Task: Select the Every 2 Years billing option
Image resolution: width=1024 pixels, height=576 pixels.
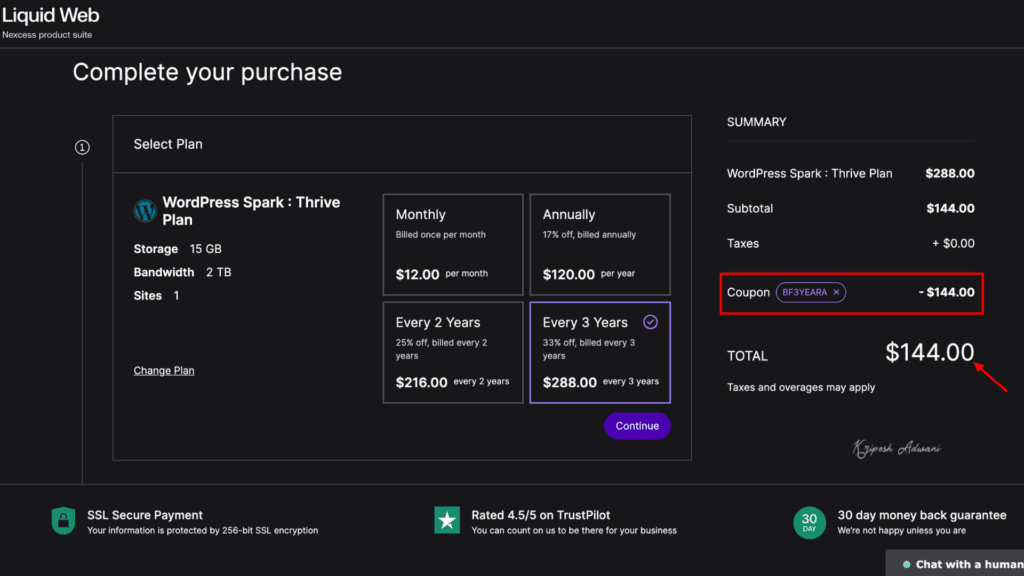Action: [453, 352]
